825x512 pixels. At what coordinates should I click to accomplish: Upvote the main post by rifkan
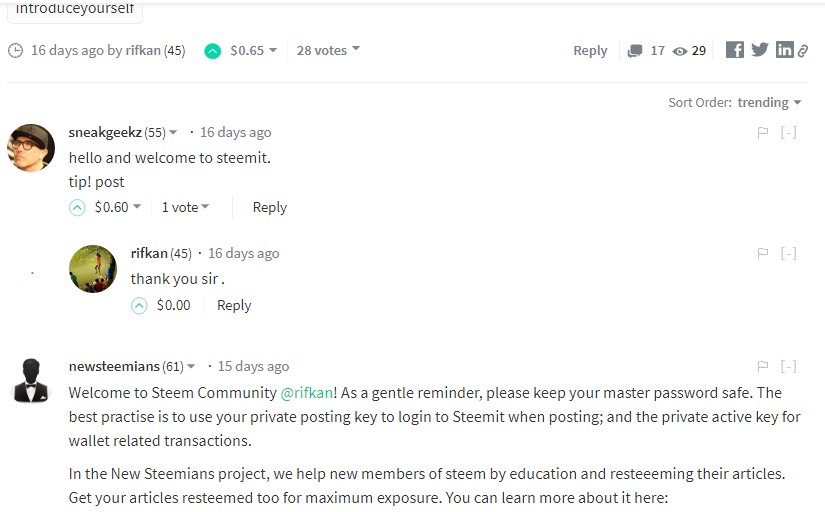212,50
